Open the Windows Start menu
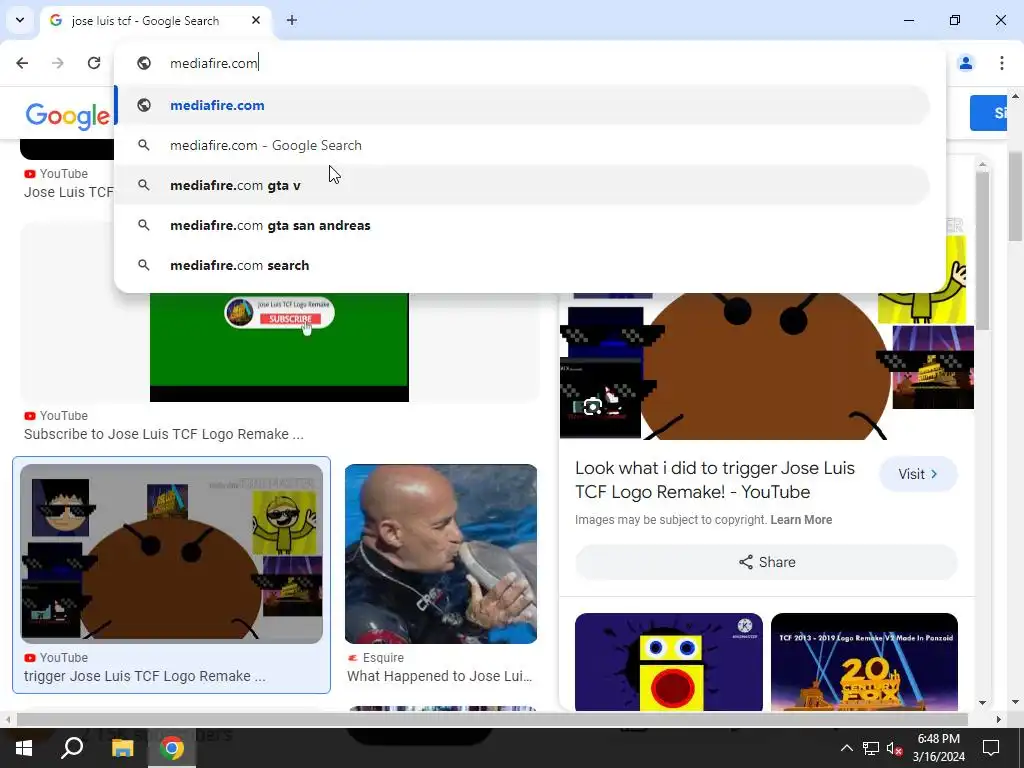The image size is (1024, 768). [24, 748]
